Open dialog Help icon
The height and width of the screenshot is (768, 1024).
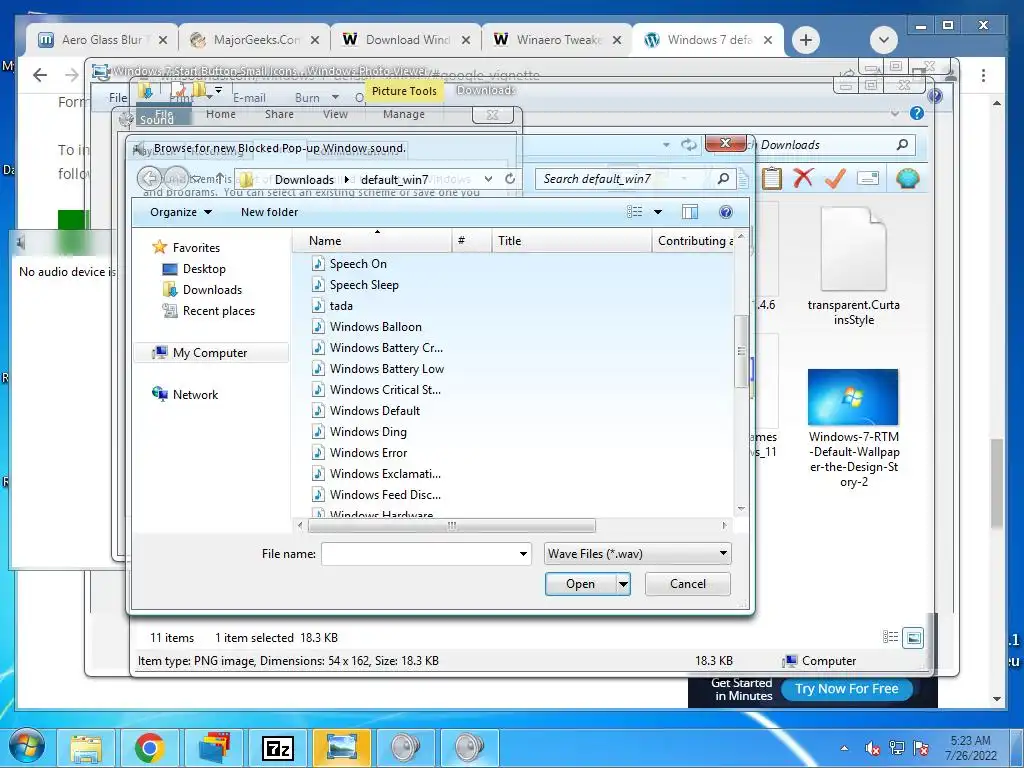coord(726,212)
